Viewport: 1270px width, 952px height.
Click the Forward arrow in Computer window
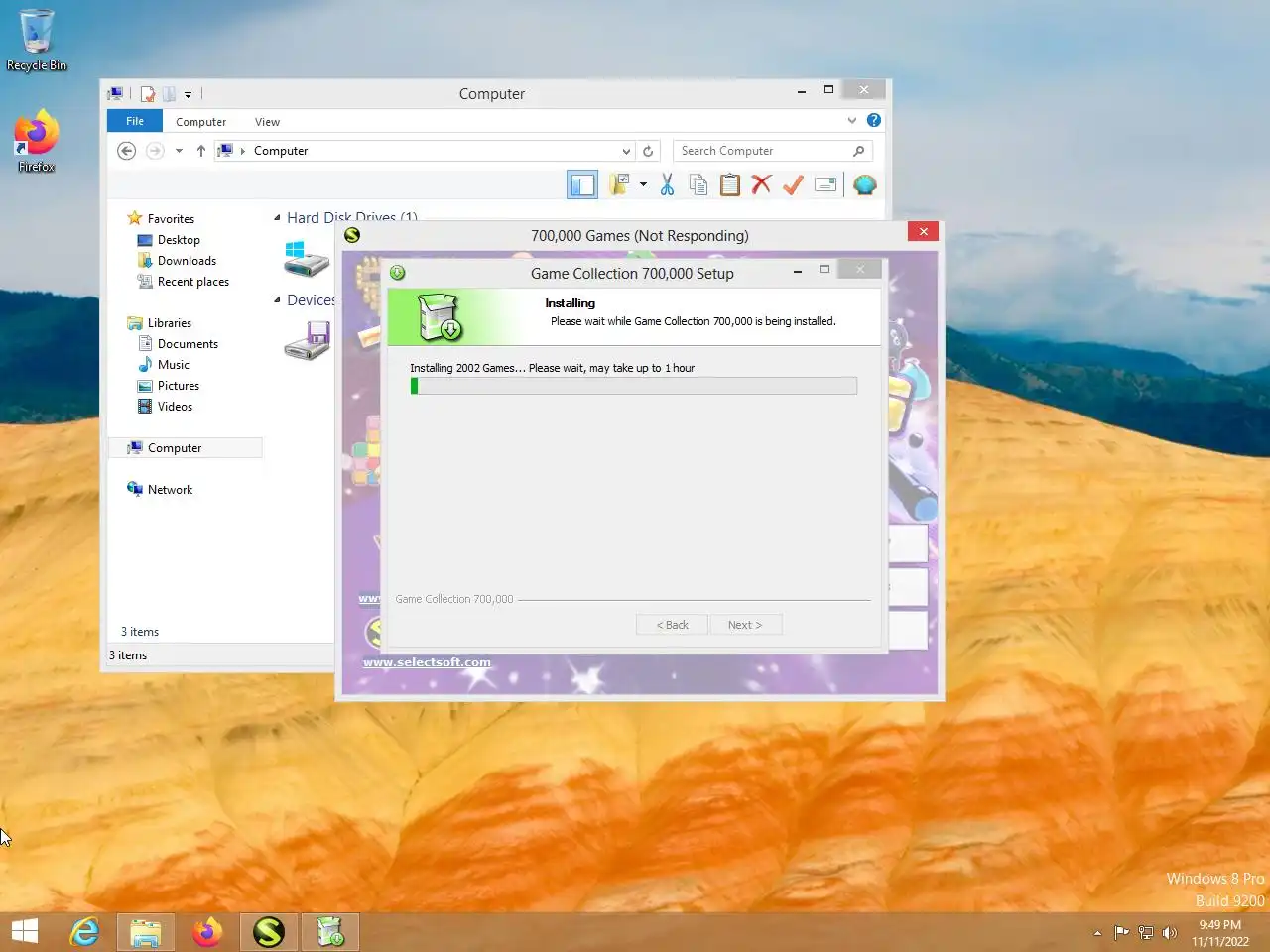pos(155,151)
